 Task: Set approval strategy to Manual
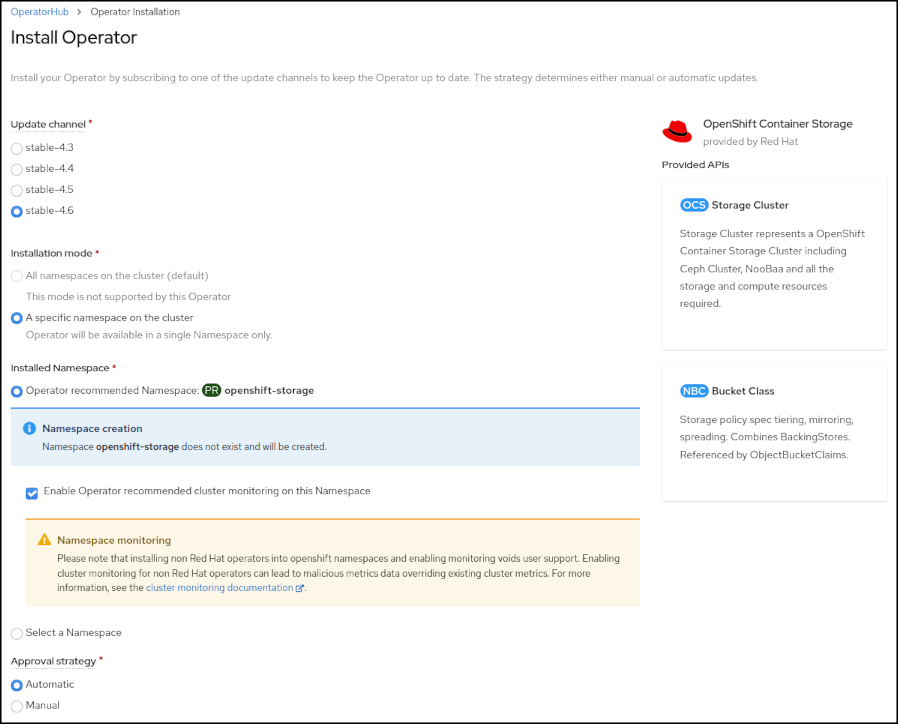click(17, 706)
